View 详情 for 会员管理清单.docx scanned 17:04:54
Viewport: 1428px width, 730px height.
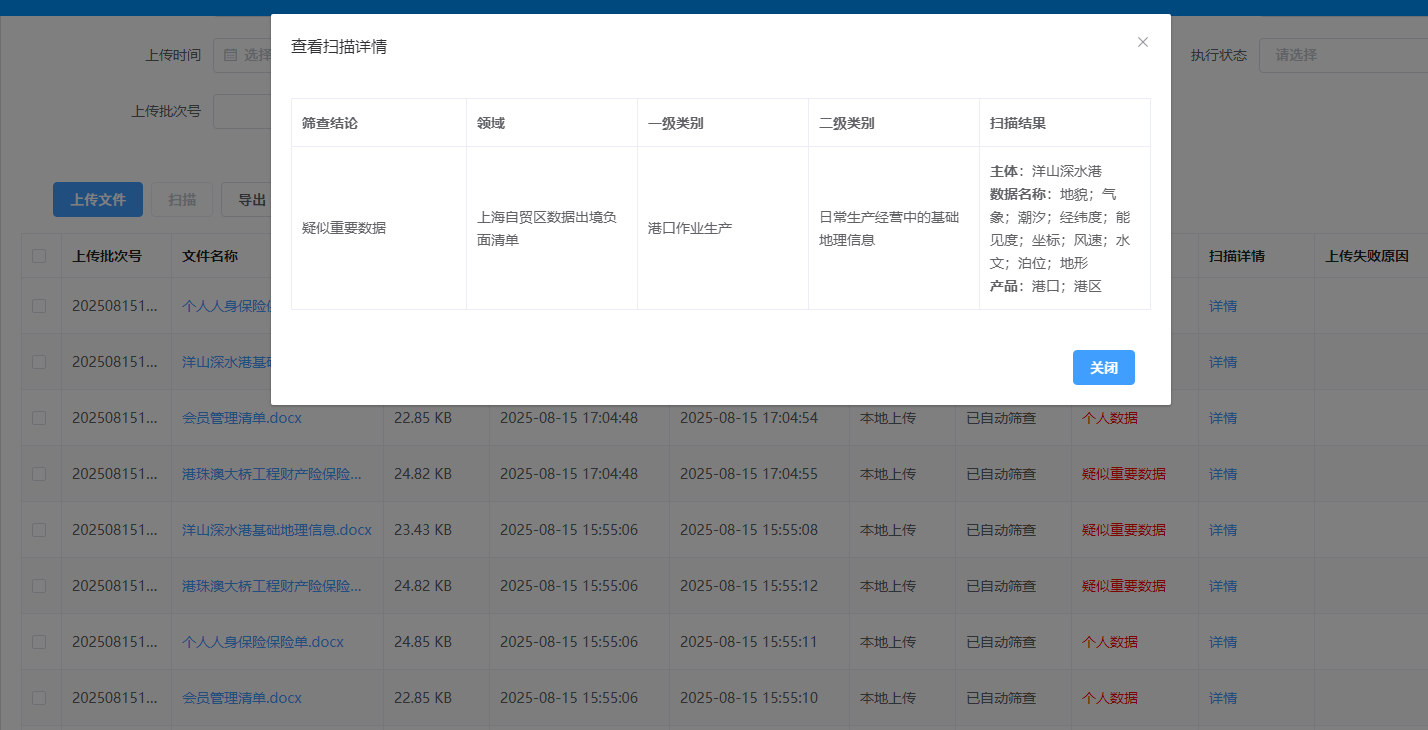pyautogui.click(x=1222, y=418)
